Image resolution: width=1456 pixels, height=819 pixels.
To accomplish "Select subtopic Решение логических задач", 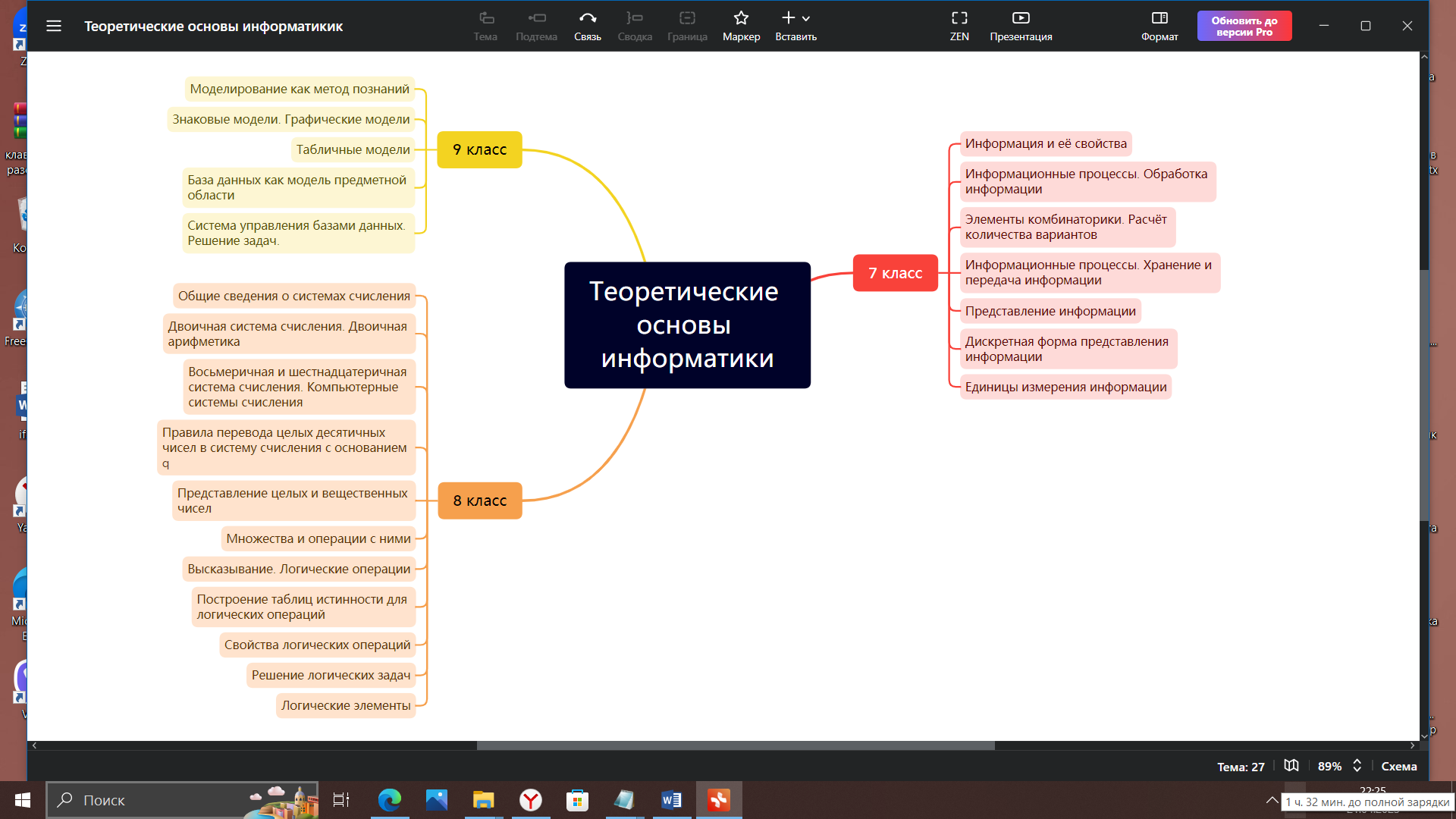I will (331, 675).
